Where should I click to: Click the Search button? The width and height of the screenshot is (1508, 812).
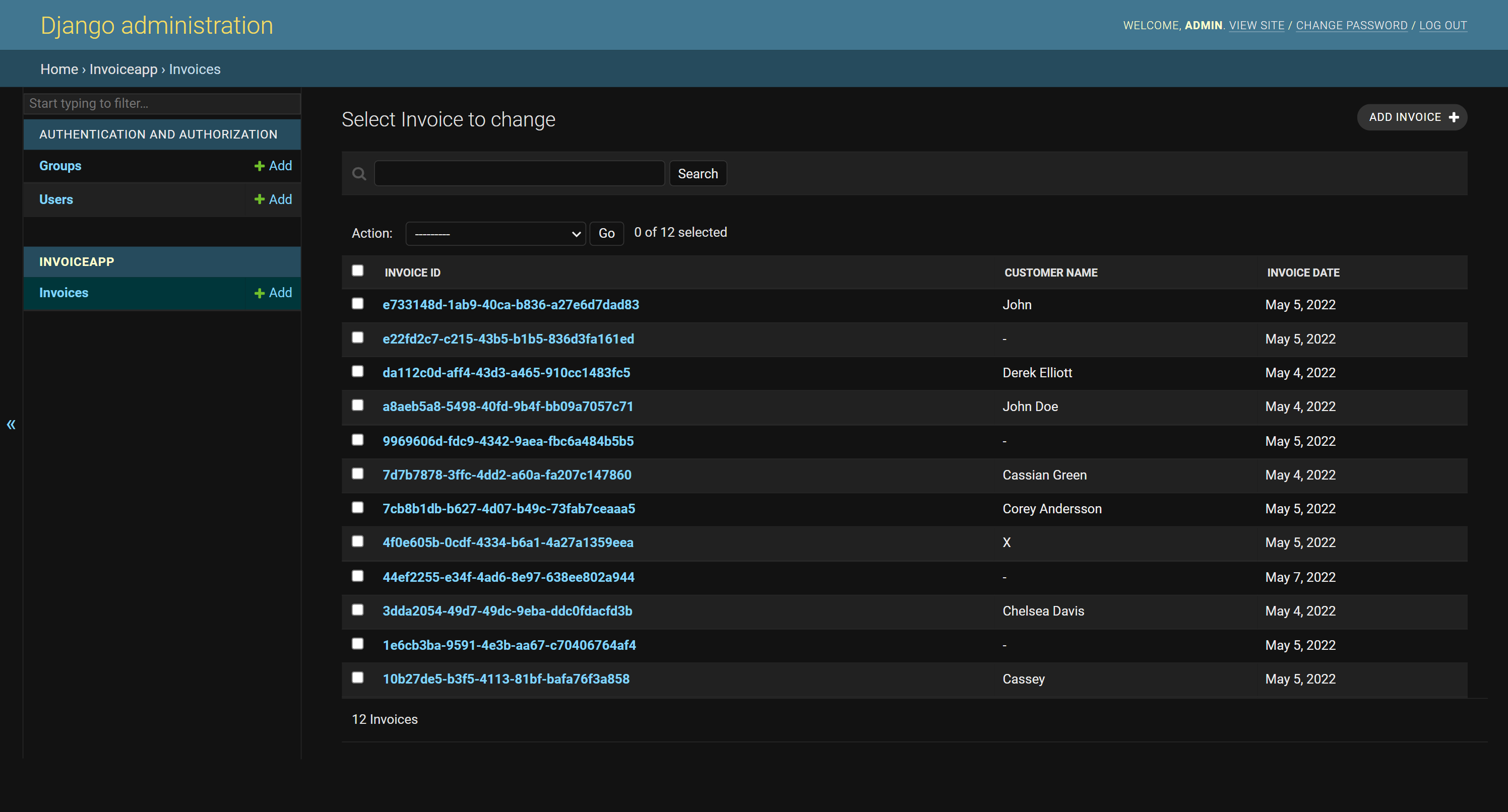pyautogui.click(x=698, y=173)
